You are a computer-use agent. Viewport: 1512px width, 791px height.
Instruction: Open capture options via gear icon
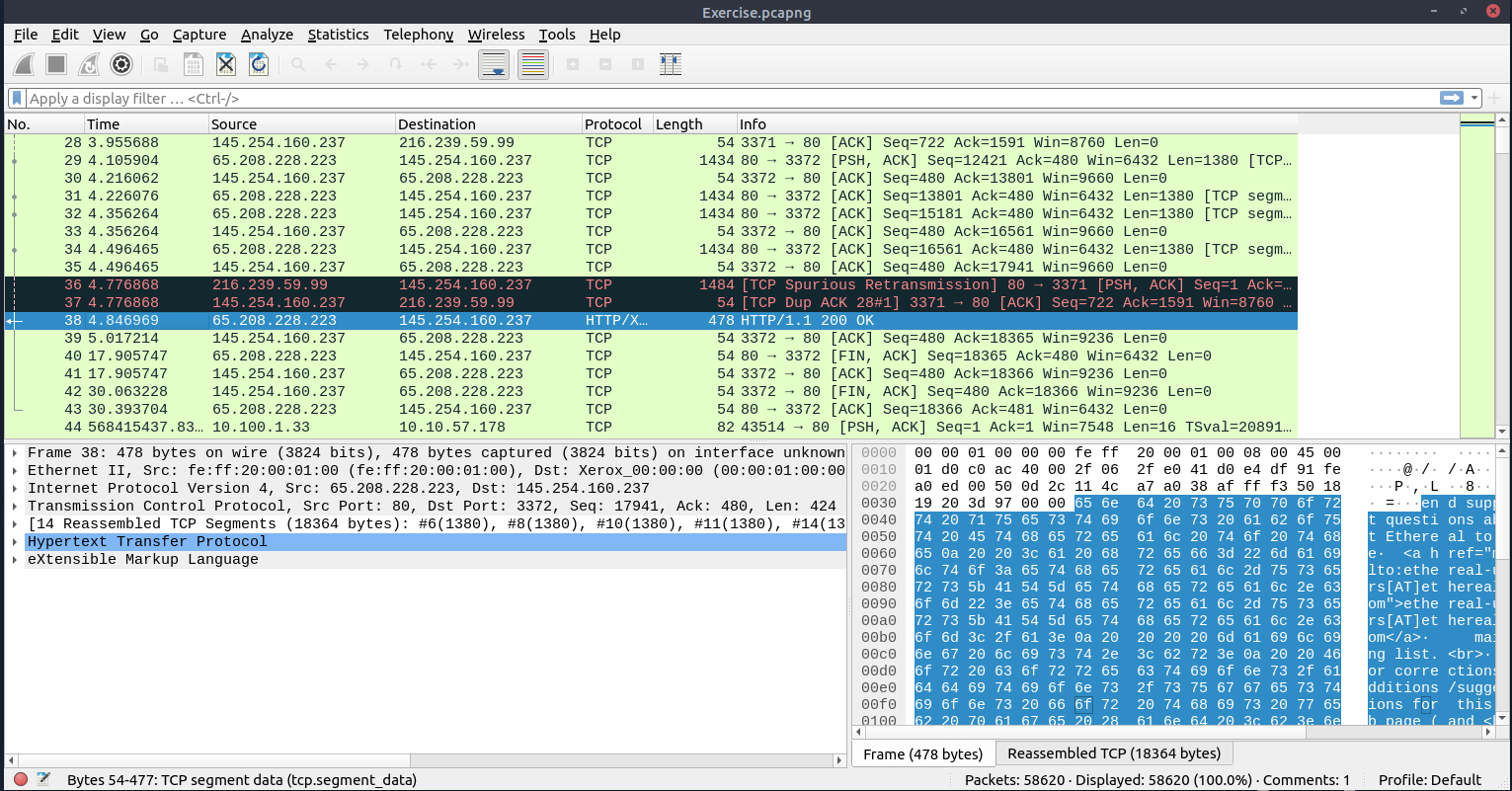click(120, 64)
